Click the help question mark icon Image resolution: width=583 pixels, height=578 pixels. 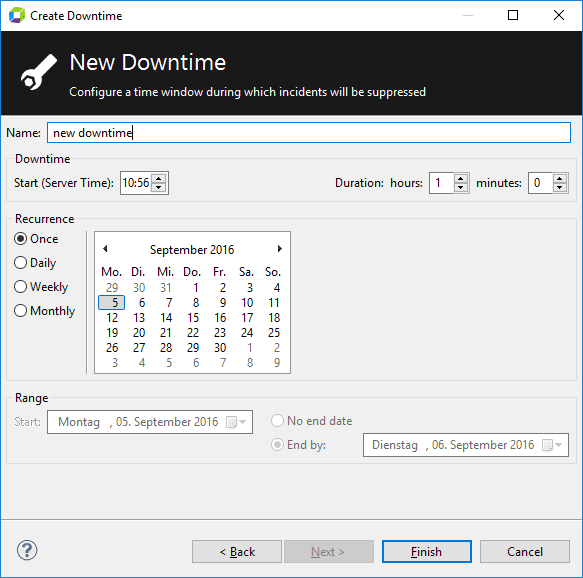[x=27, y=550]
